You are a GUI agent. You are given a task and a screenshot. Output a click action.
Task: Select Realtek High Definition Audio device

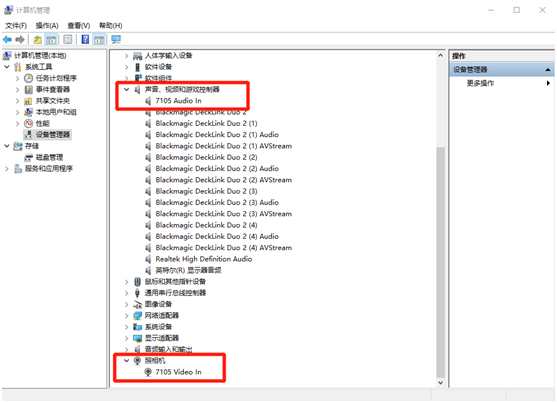pos(204,259)
